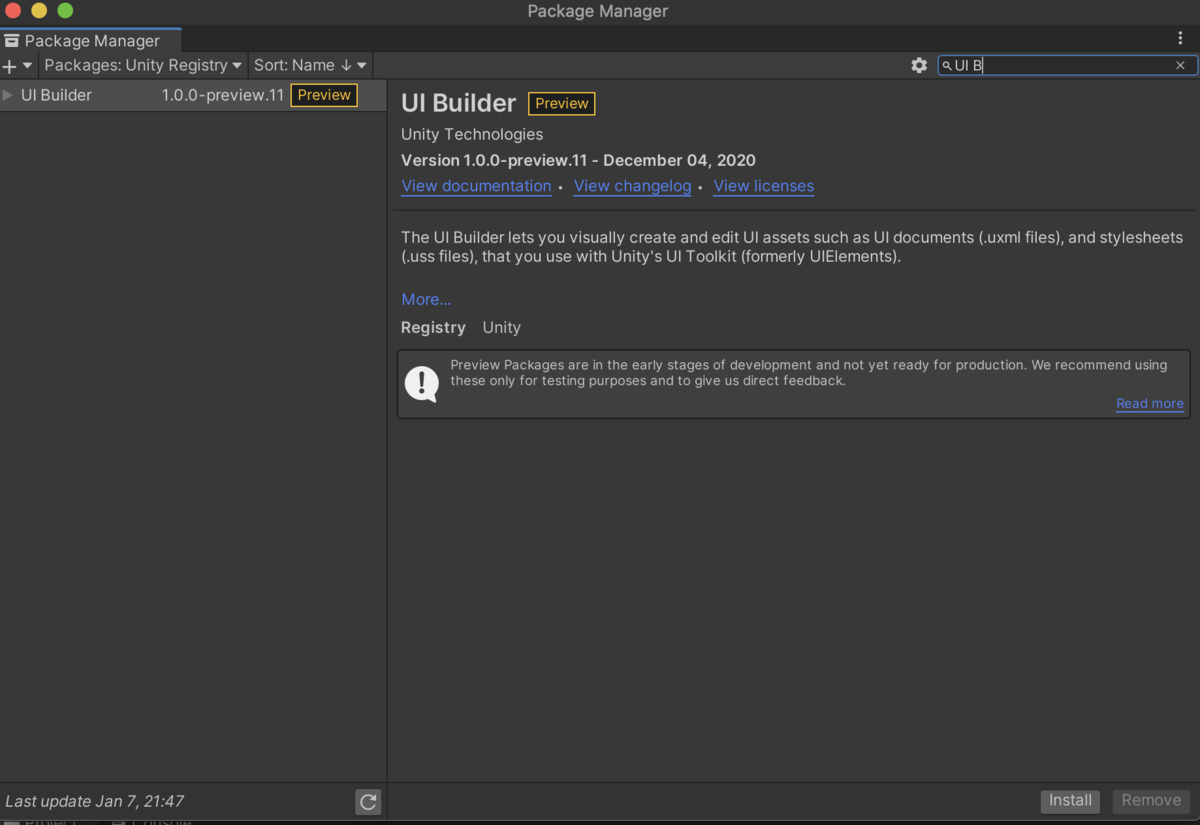This screenshot has height=825, width=1200.
Task: Click the yellow macOS minimize button
Action: [39, 11]
